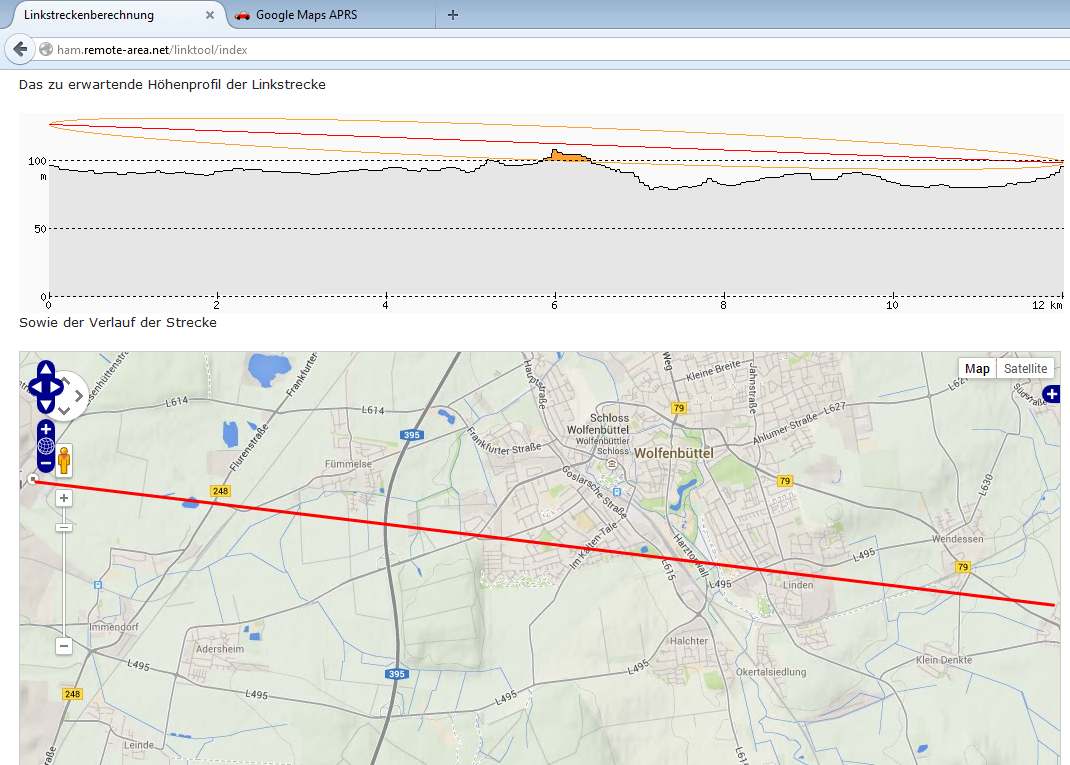Screen dimensions: 1070x765
Task: Click the browser back arrow button
Action: tap(19, 49)
